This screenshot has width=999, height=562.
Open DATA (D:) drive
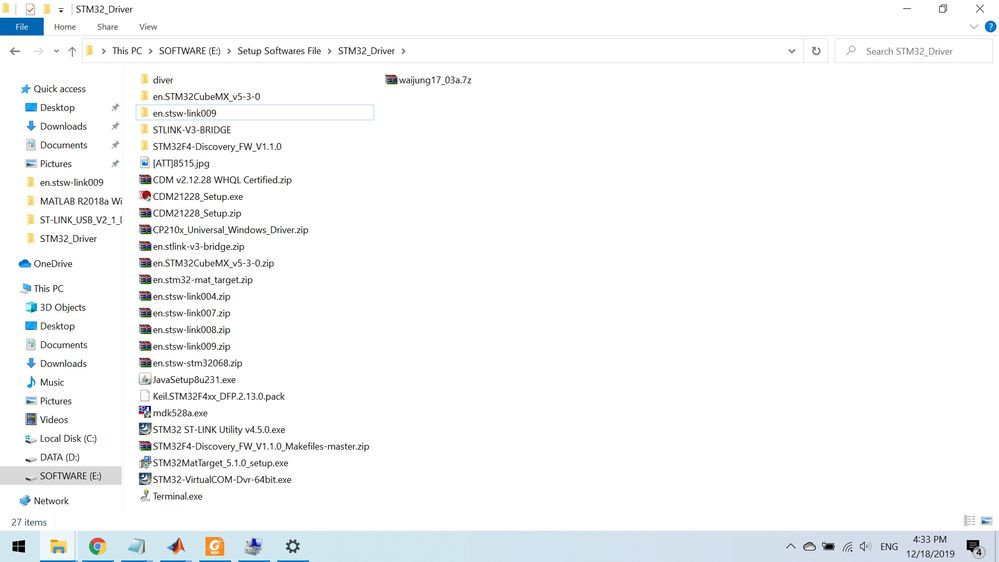tap(52, 457)
